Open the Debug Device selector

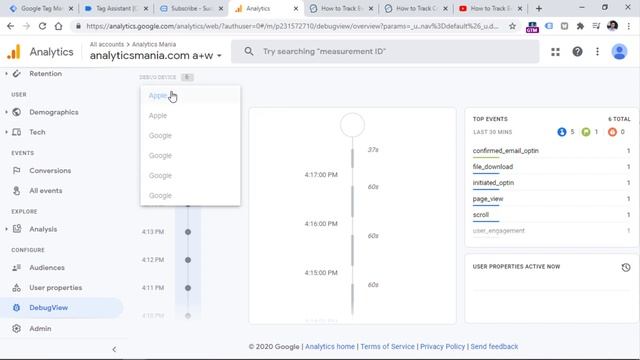click(166, 77)
